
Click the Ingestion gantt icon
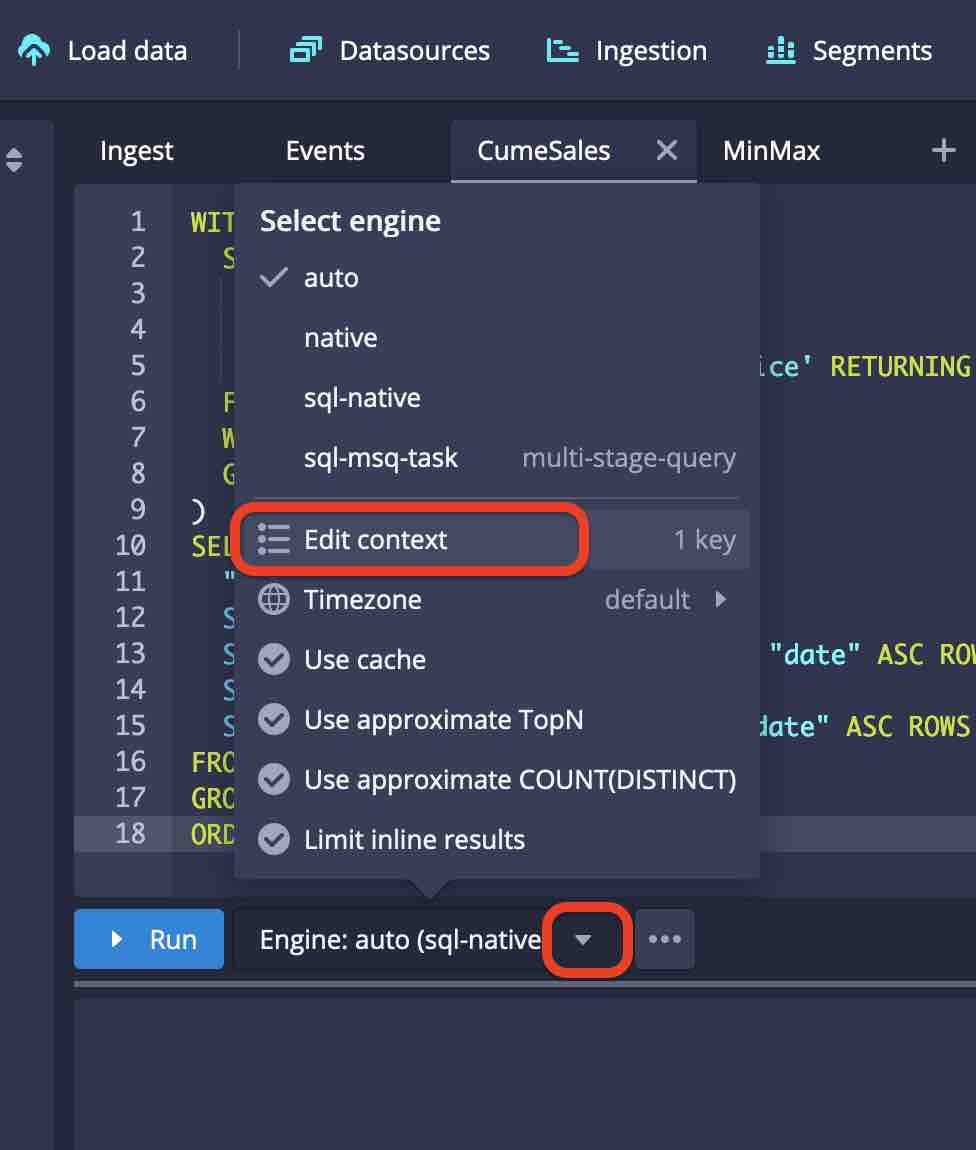point(562,51)
